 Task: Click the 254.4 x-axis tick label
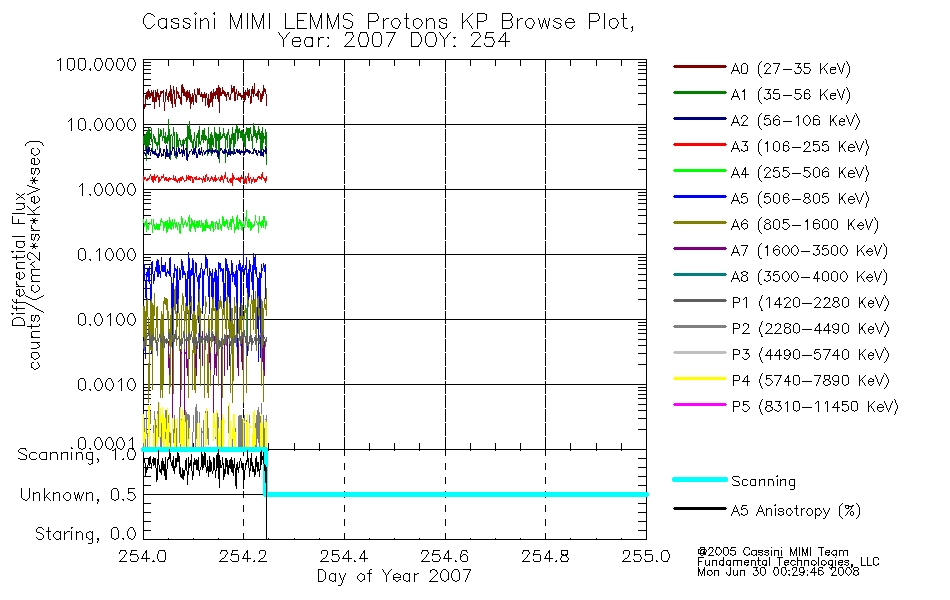point(344,556)
